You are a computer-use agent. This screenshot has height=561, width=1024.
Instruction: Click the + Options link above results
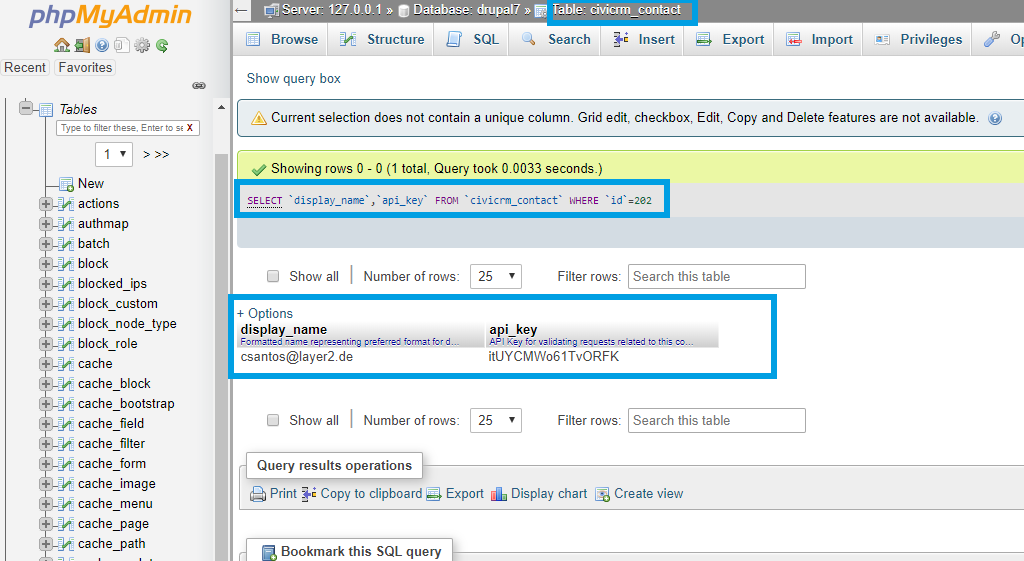(x=265, y=313)
